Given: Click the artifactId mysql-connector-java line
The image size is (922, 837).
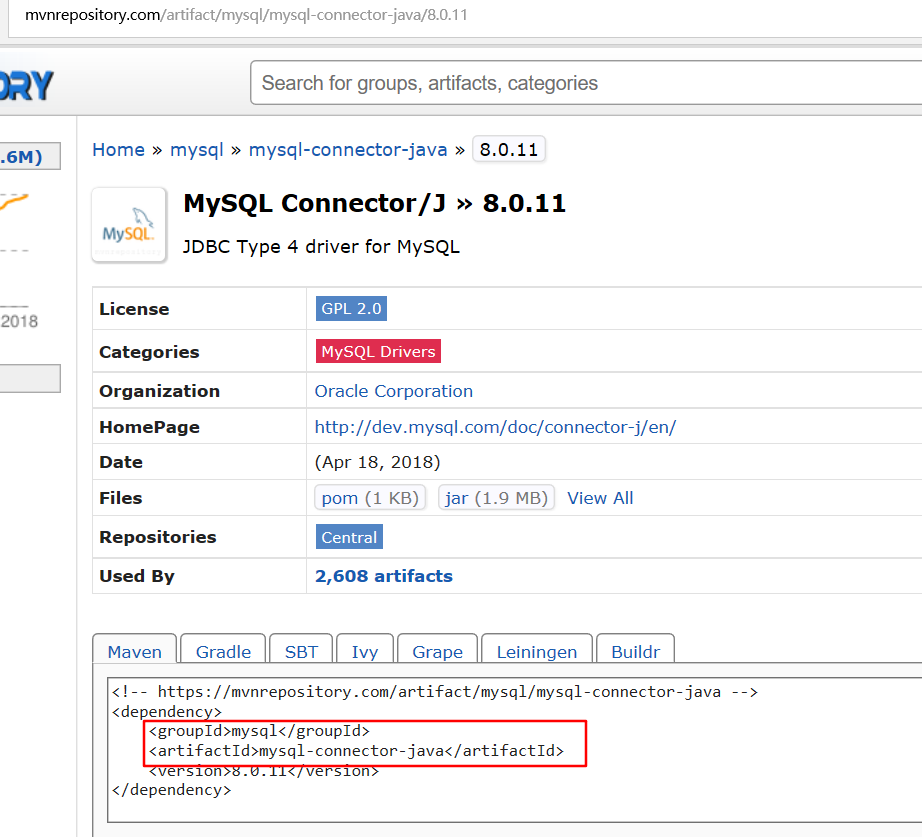Looking at the screenshot, I should click(356, 751).
